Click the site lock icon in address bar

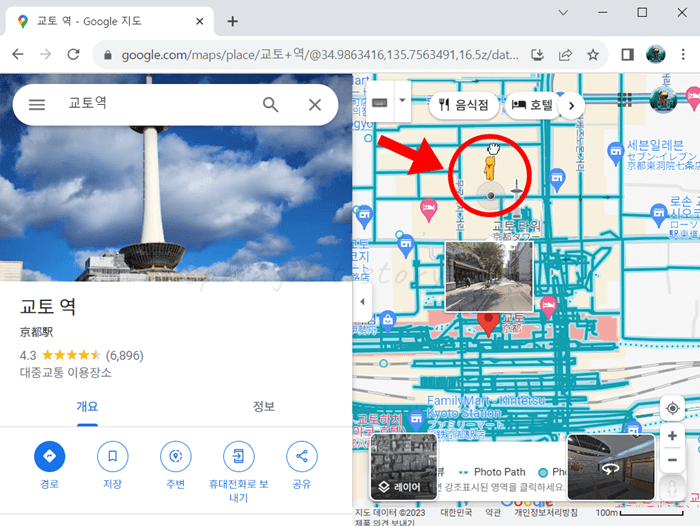[108, 55]
